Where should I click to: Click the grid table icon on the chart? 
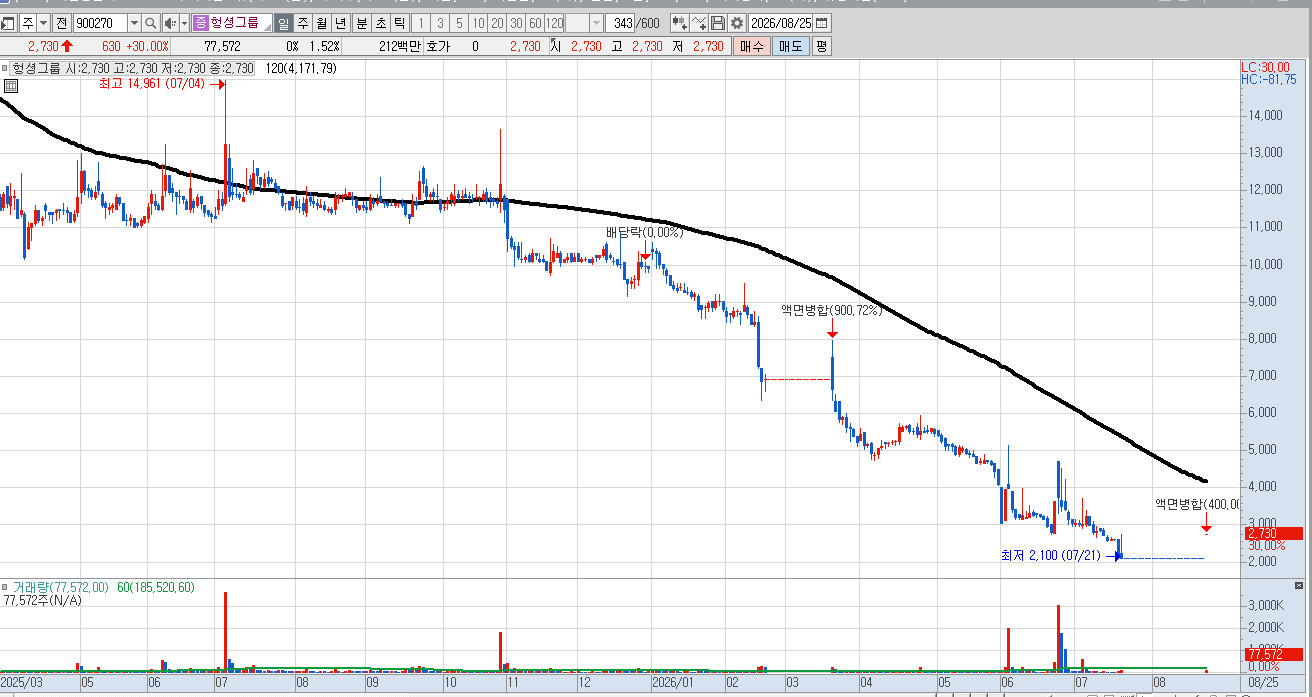pos(11,86)
